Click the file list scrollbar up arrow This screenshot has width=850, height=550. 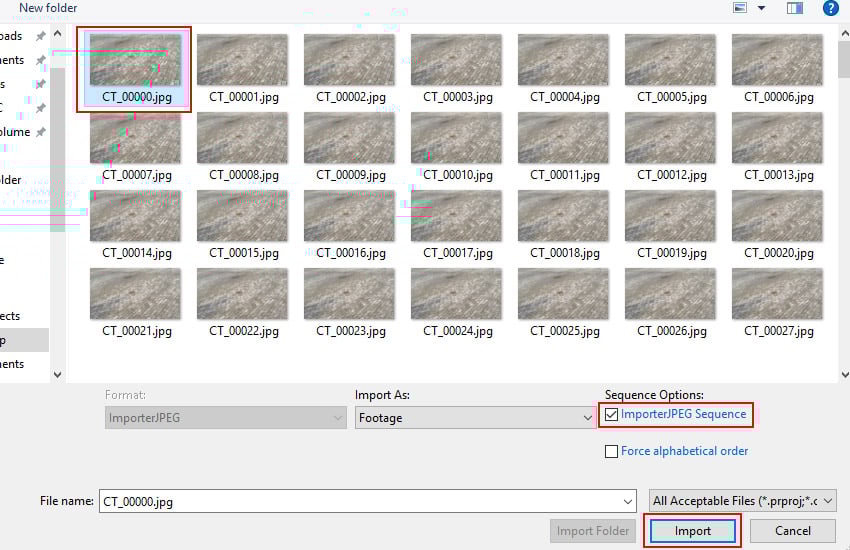coord(845,34)
